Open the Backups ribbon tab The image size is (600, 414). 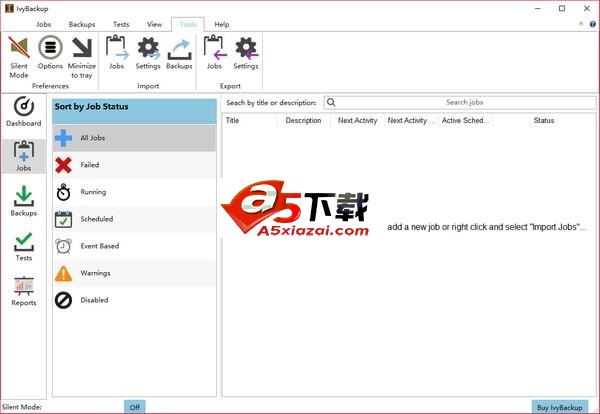[x=82, y=24]
